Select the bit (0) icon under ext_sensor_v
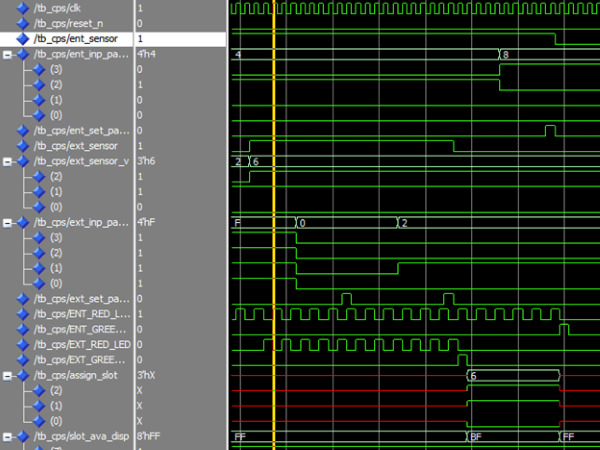This screenshot has width=600, height=450. click(39, 207)
